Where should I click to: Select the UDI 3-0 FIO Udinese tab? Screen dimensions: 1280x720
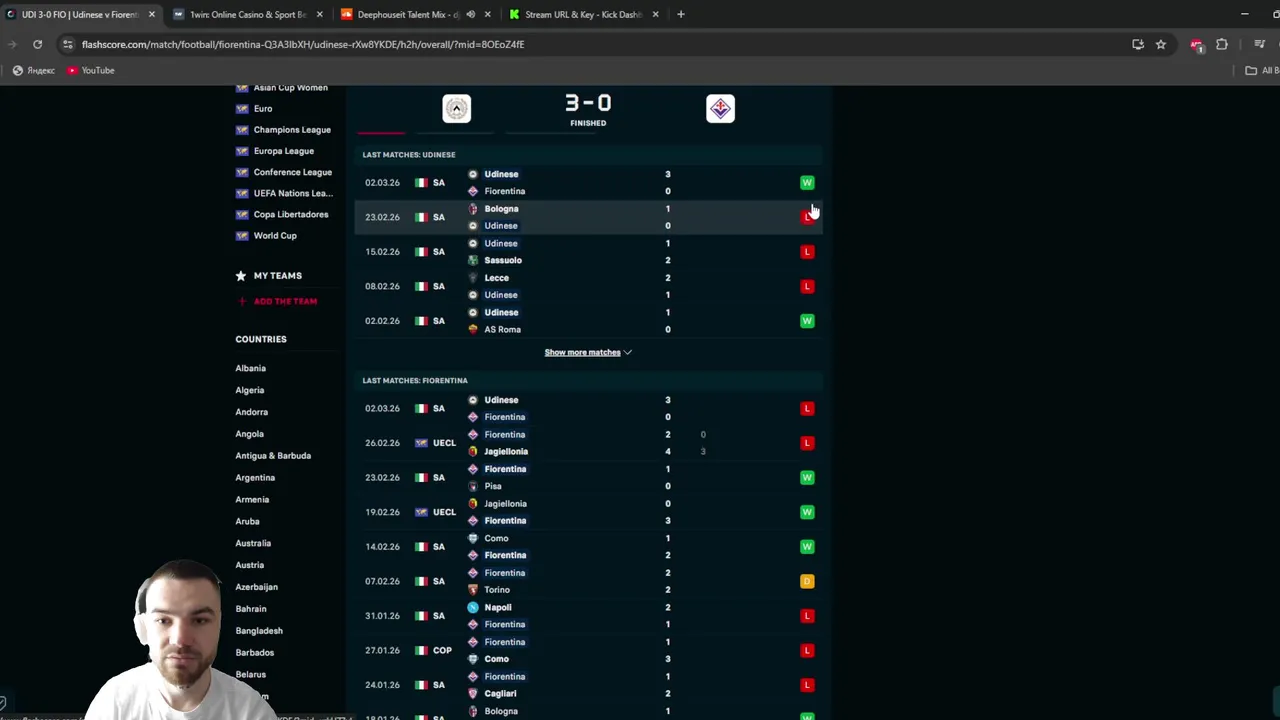(80, 14)
